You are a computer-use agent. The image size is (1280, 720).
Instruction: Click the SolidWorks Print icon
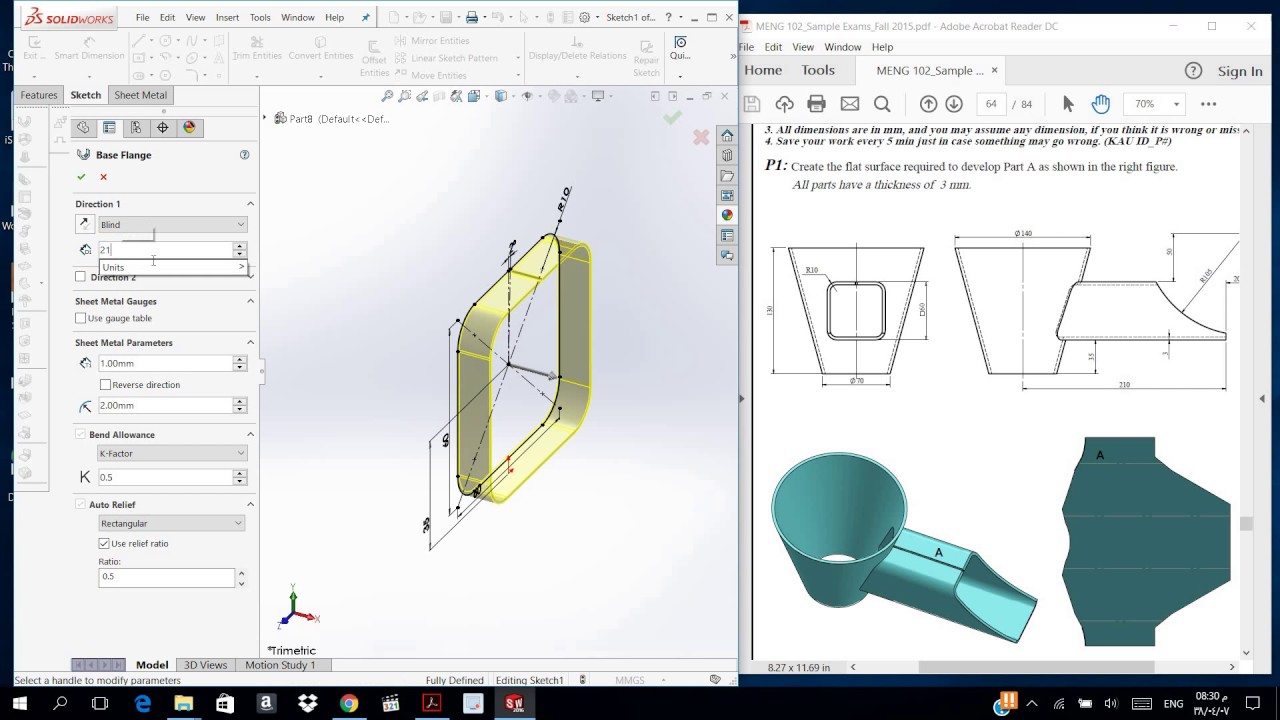[x=472, y=17]
